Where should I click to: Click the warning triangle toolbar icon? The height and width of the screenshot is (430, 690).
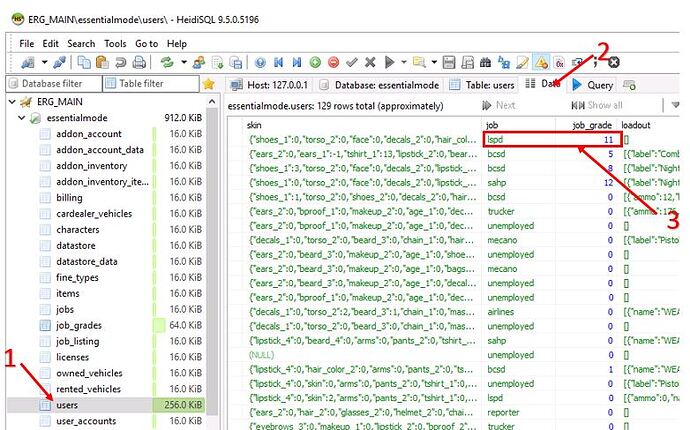click(x=541, y=62)
